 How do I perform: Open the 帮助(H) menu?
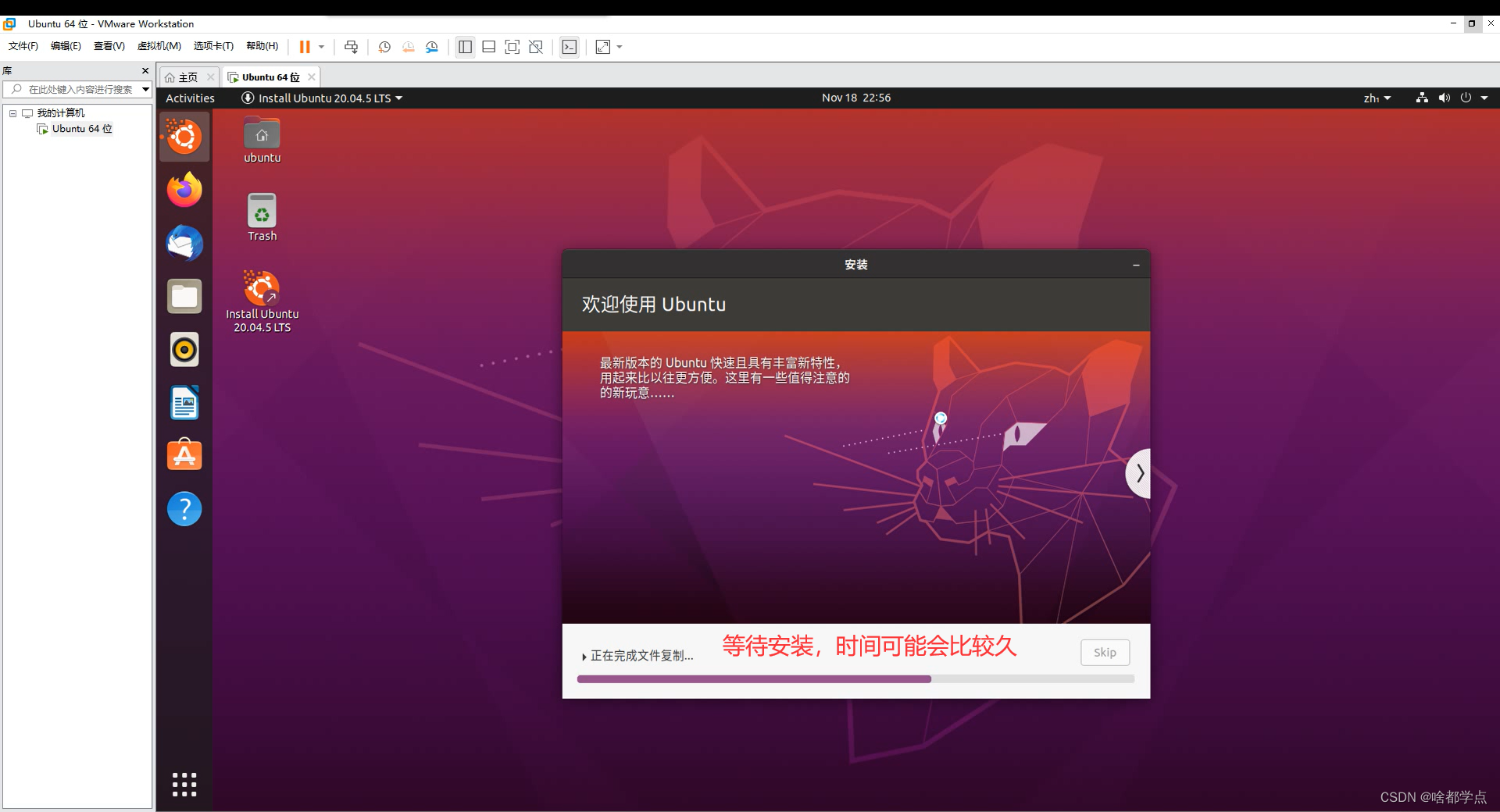[262, 46]
